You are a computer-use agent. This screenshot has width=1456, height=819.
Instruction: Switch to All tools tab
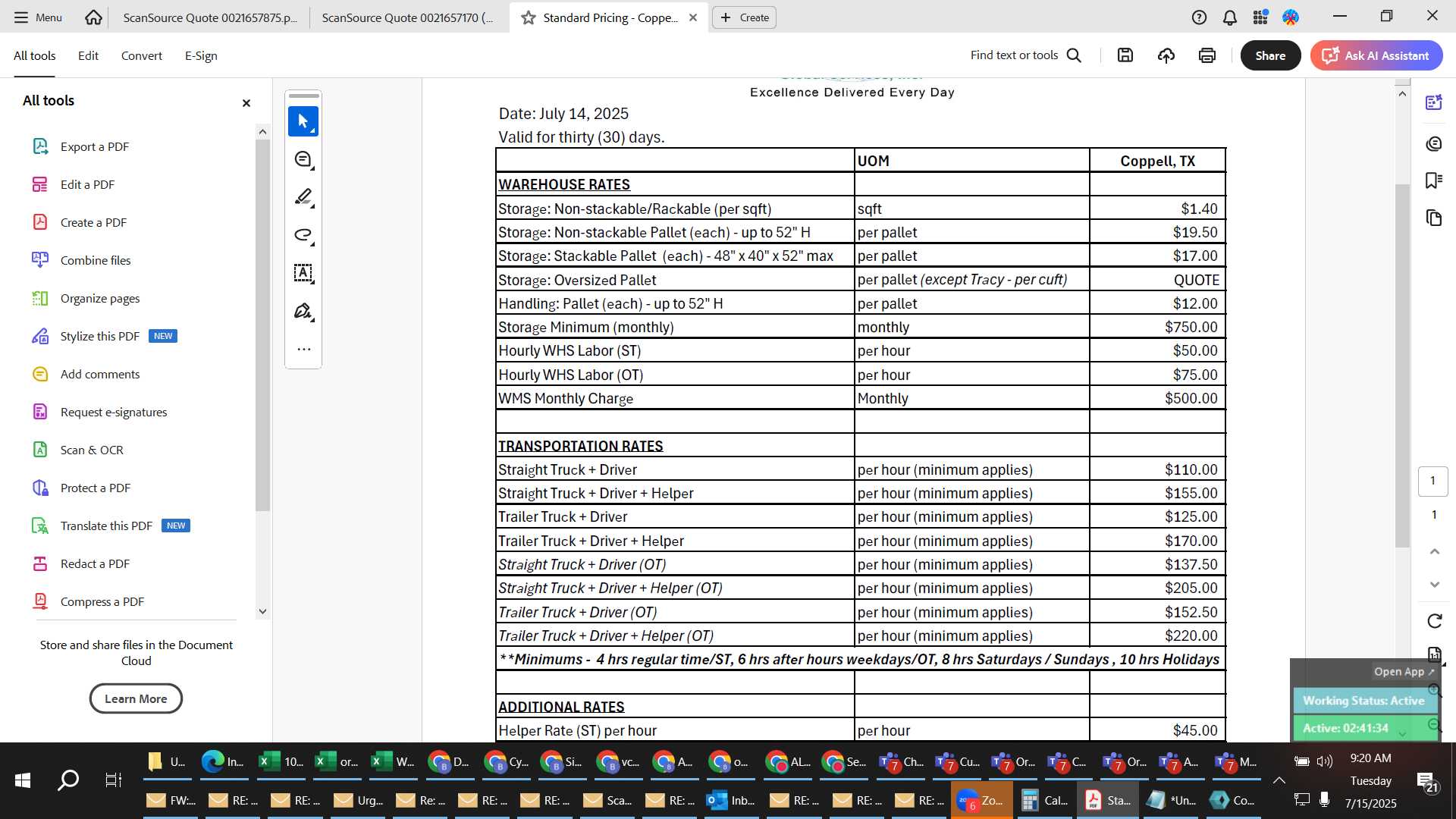[x=35, y=55]
